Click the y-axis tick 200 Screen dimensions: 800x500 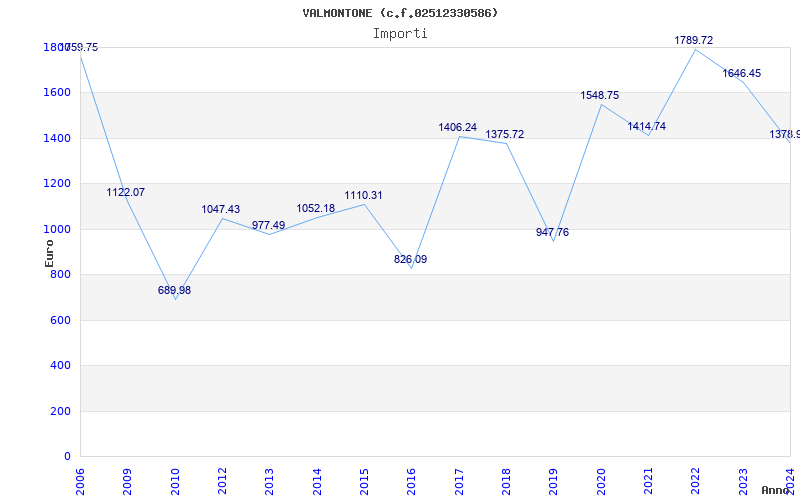tap(60, 411)
